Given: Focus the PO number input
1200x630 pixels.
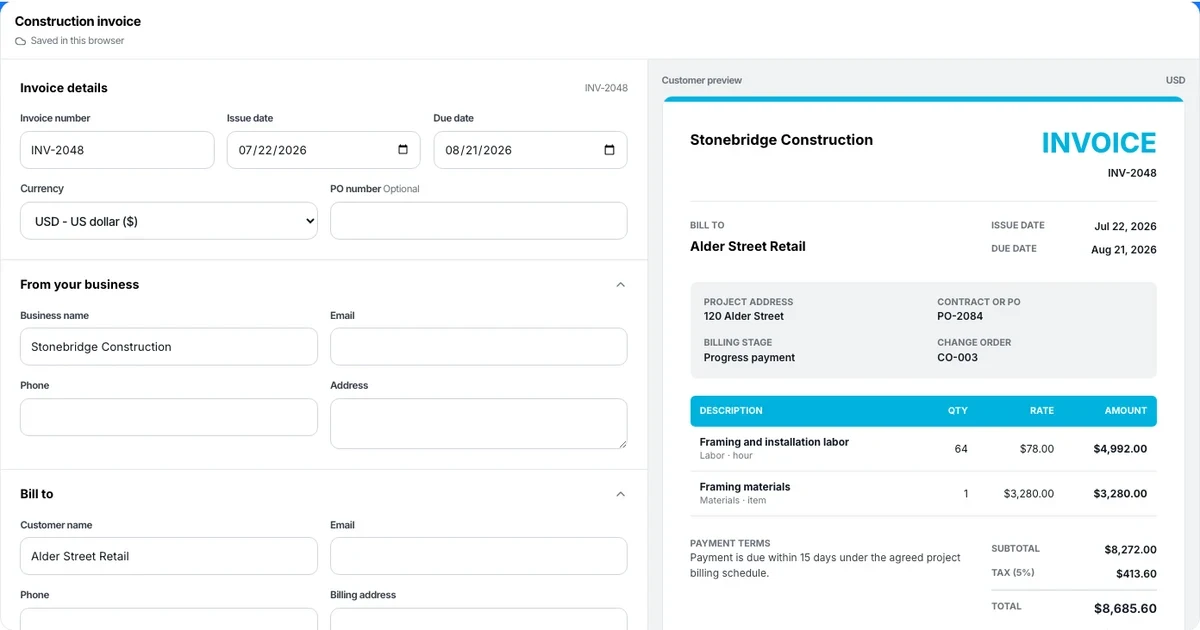Looking at the screenshot, I should (479, 221).
